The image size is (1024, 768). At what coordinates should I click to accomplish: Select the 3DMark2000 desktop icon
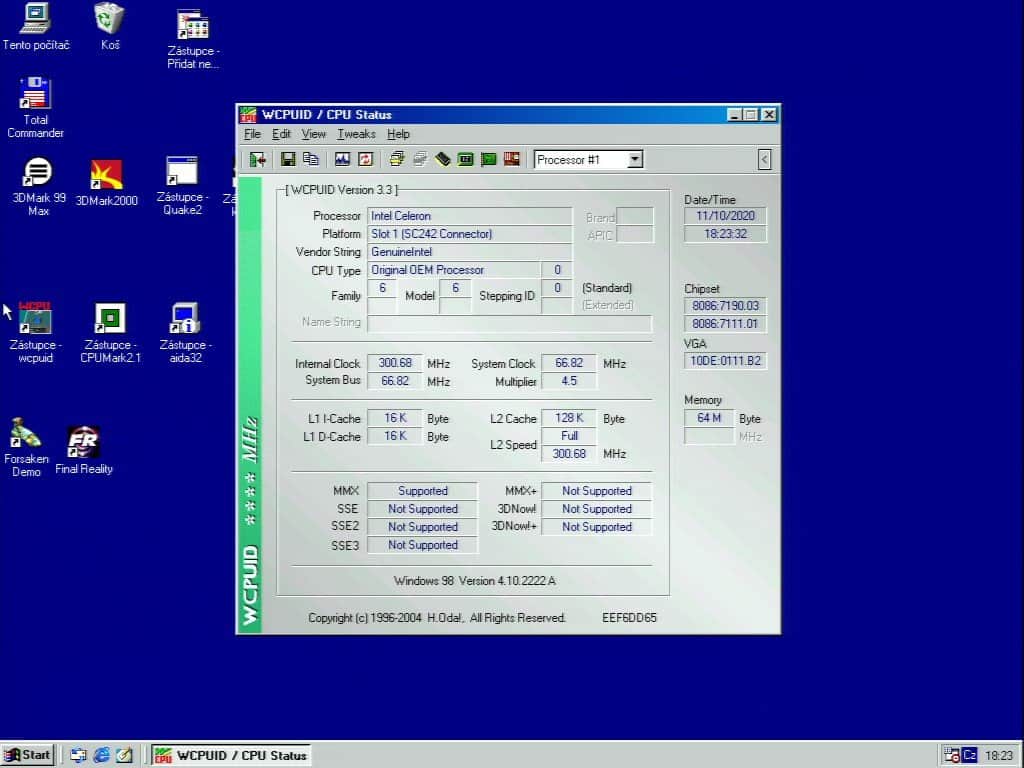(x=106, y=184)
